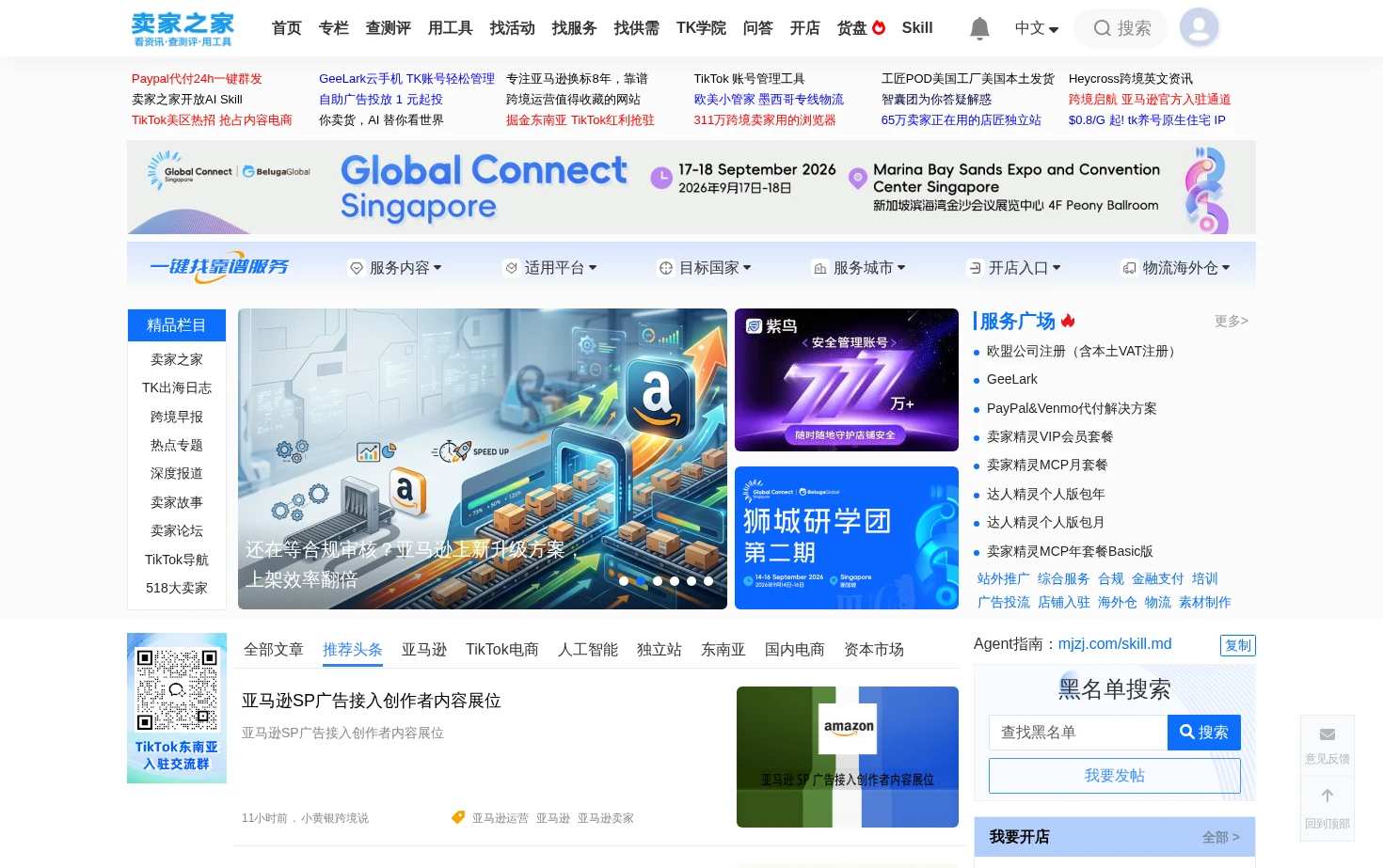Click the 服务内容 filter icon
The image size is (1383, 868).
click(357, 268)
